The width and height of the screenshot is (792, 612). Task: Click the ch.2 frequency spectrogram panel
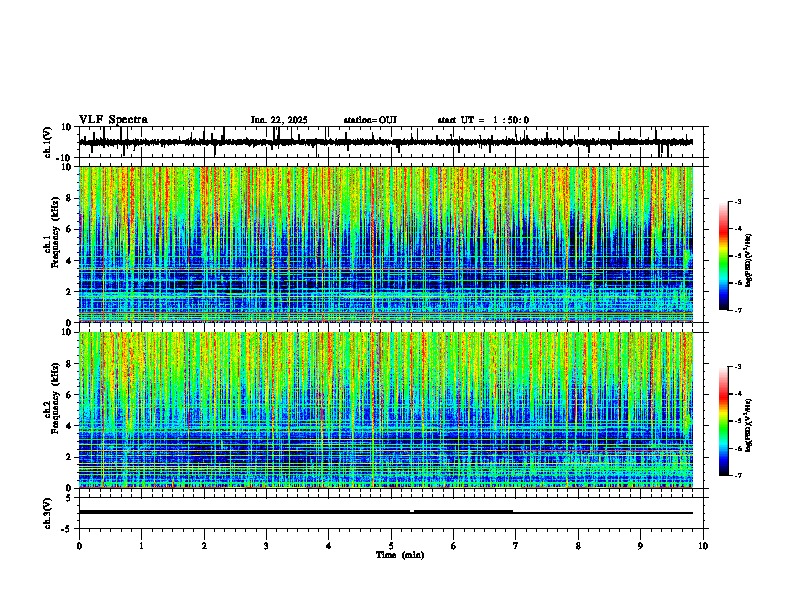tap(386, 410)
